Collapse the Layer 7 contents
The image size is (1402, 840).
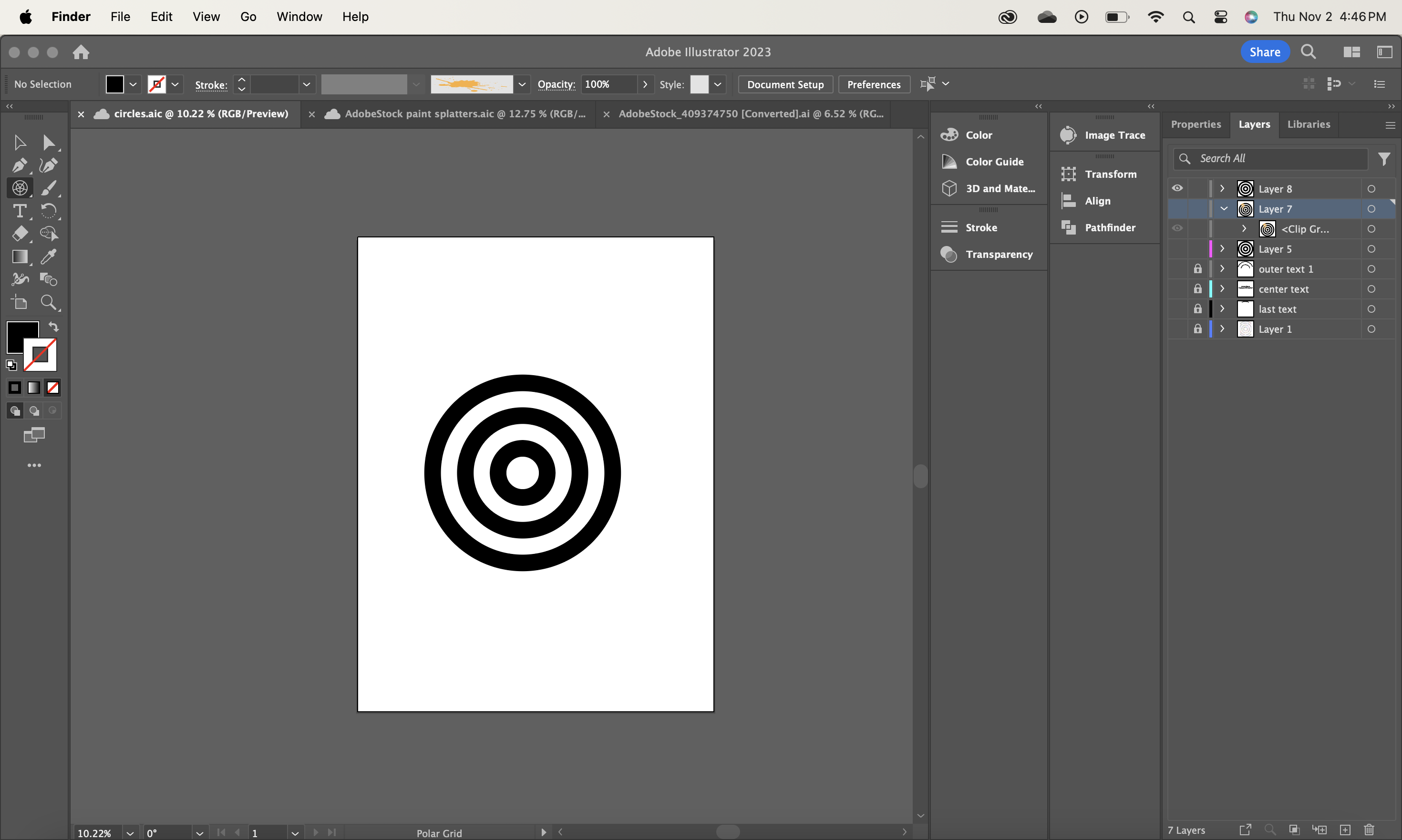click(x=1223, y=209)
